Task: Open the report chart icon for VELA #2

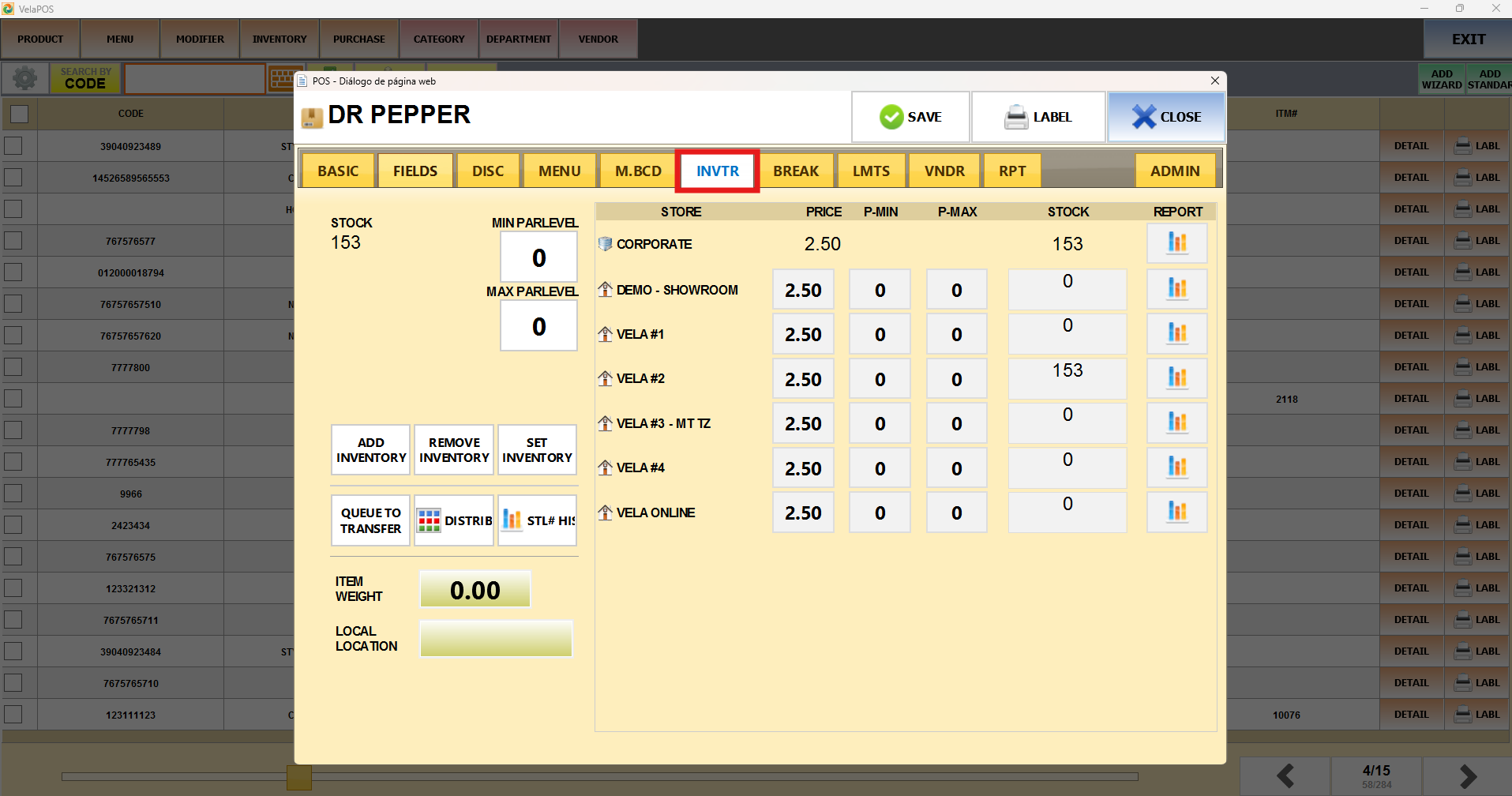Action: pyautogui.click(x=1176, y=378)
